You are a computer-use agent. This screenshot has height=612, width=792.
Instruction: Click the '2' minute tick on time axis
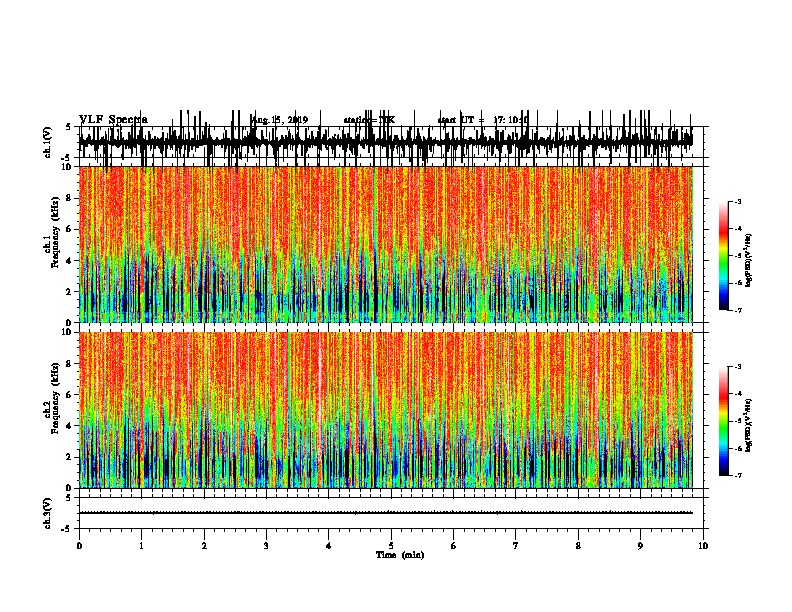[204, 546]
